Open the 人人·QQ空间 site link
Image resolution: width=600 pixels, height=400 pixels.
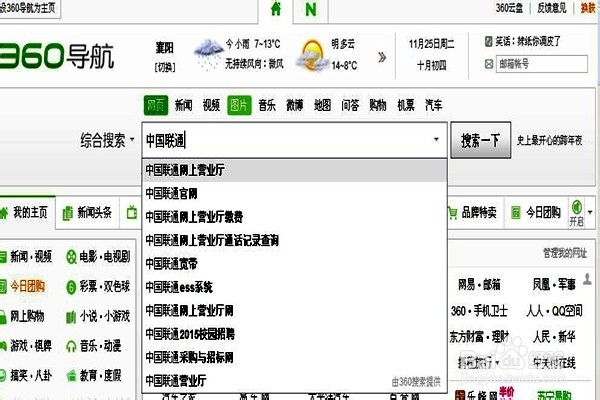(x=554, y=311)
